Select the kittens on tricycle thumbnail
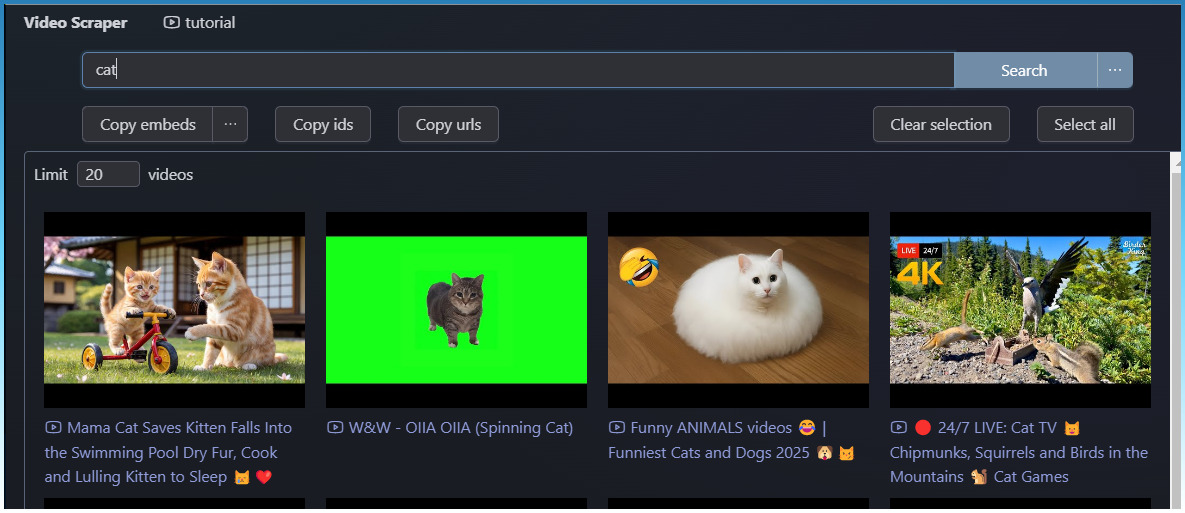Viewport: 1185px width, 513px height. (174, 309)
